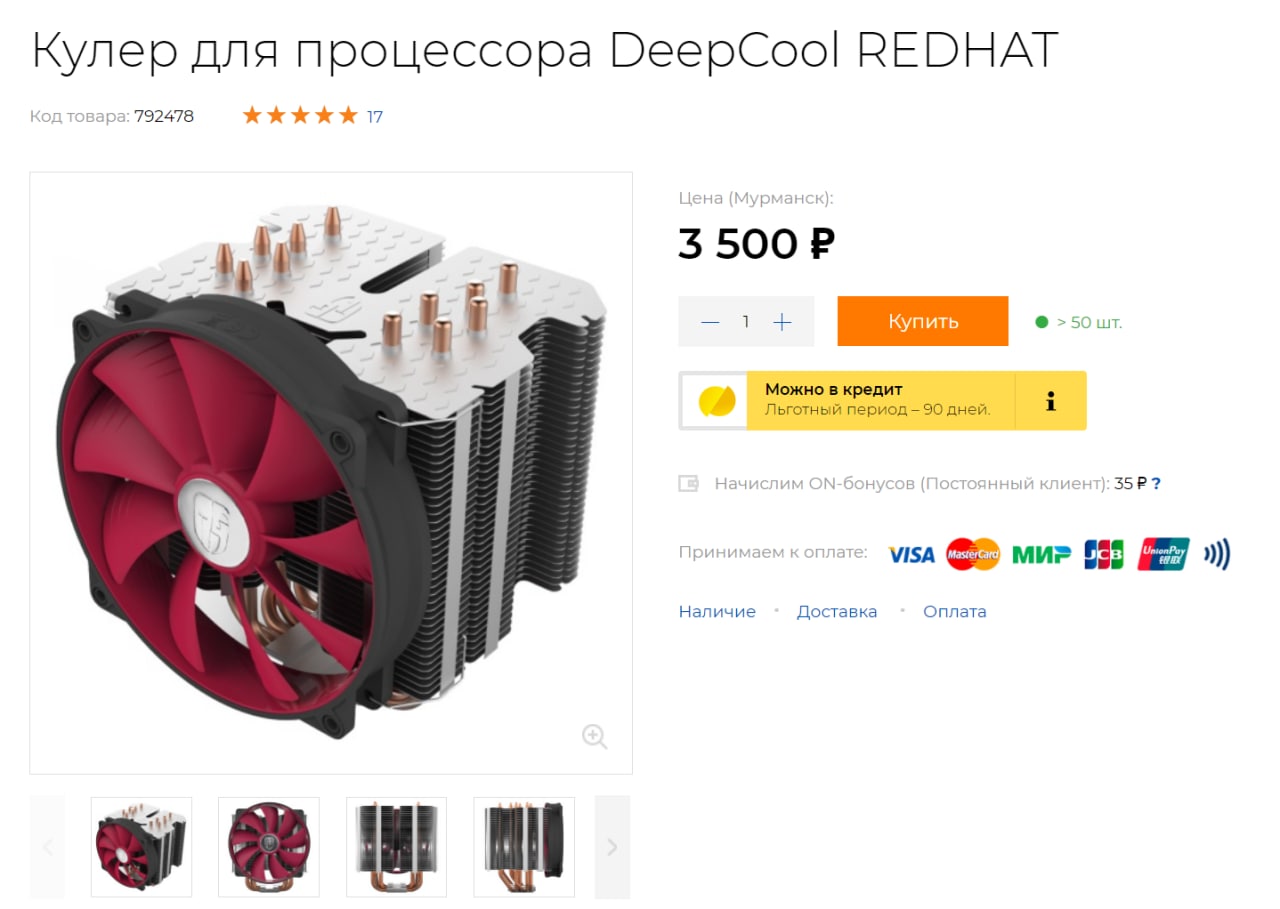1280x909 pixels.
Task: Click the info icon in credit banner
Action: tap(1050, 401)
